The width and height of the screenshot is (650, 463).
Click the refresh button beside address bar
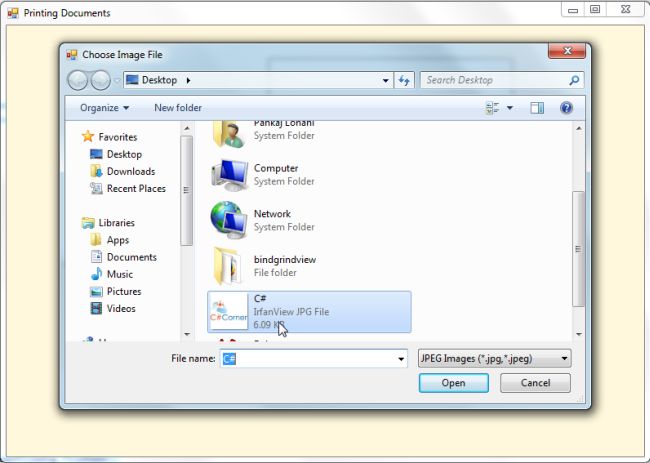click(x=404, y=80)
